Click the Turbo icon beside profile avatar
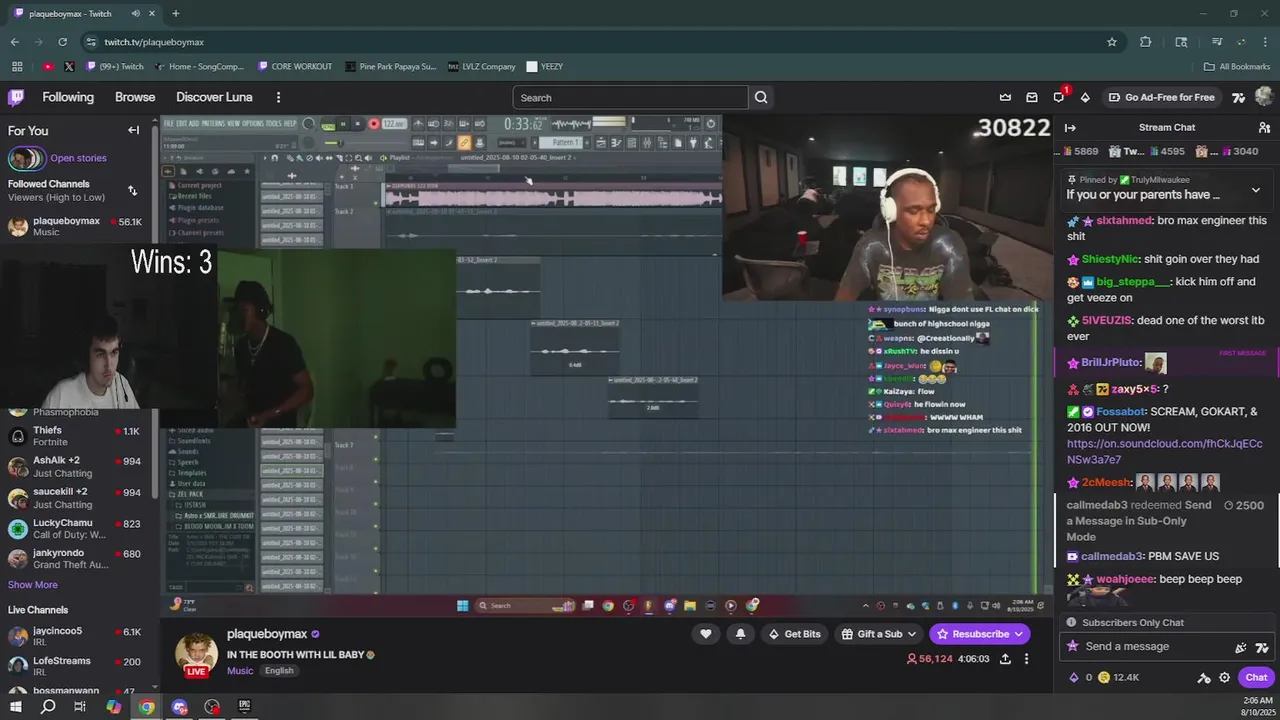1280x720 pixels. [x=1238, y=97]
